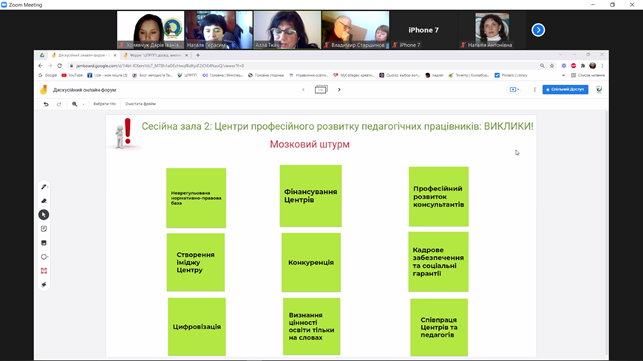Select the 'Конкуренція' sticky note
This screenshot has height=361, width=643.
[311, 262]
